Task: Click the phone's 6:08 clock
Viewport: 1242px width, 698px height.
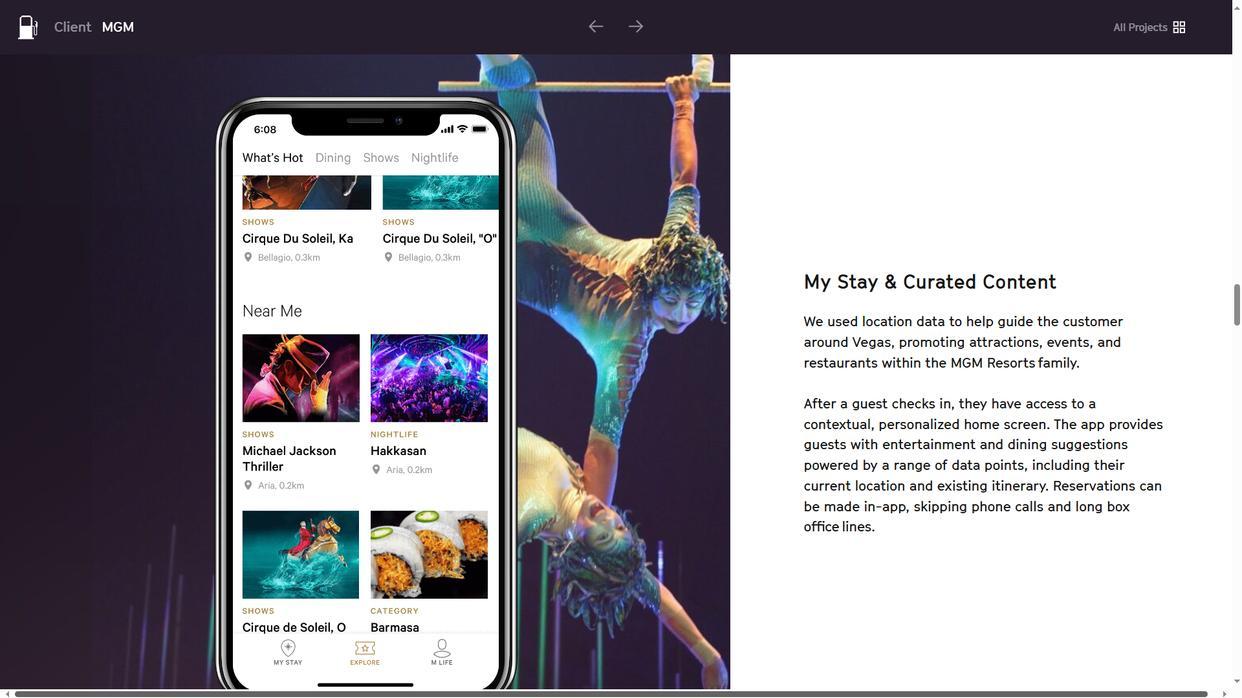Action: [x=265, y=130]
